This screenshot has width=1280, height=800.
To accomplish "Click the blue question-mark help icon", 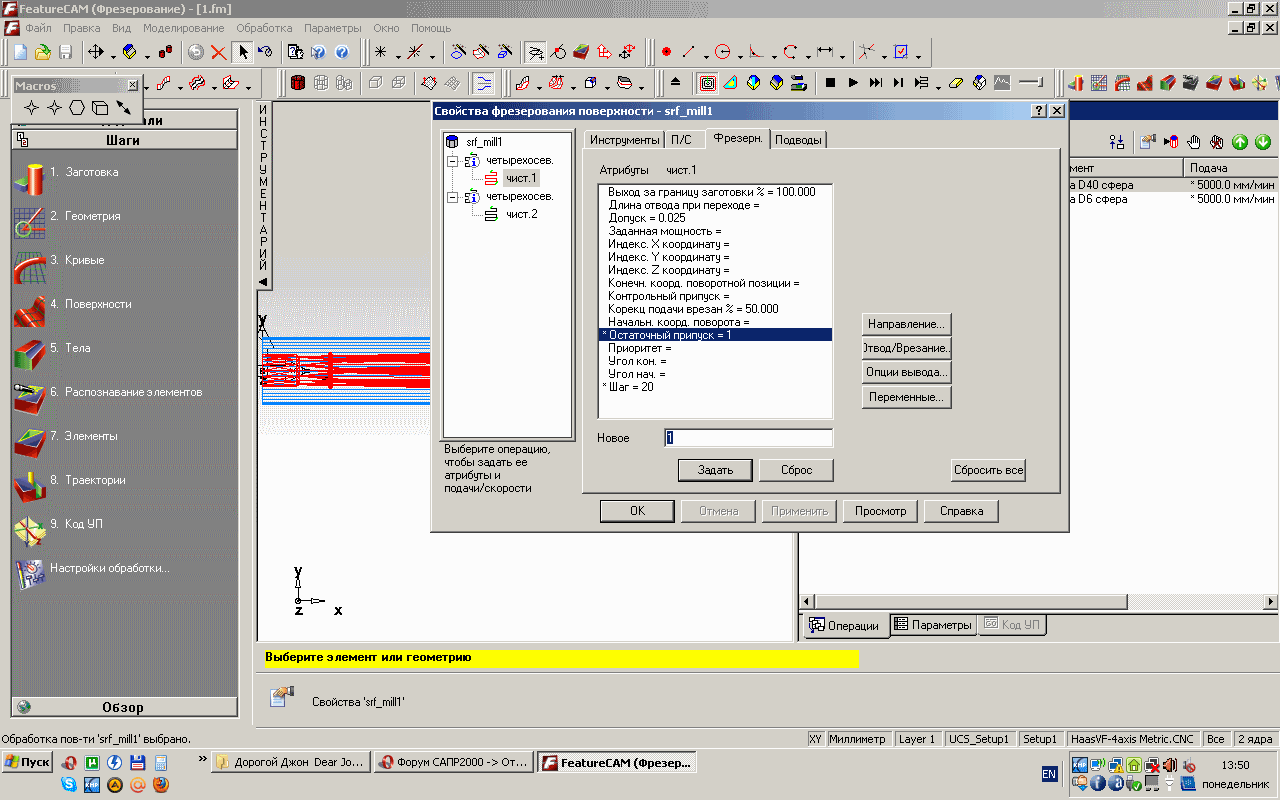I will tap(342, 52).
